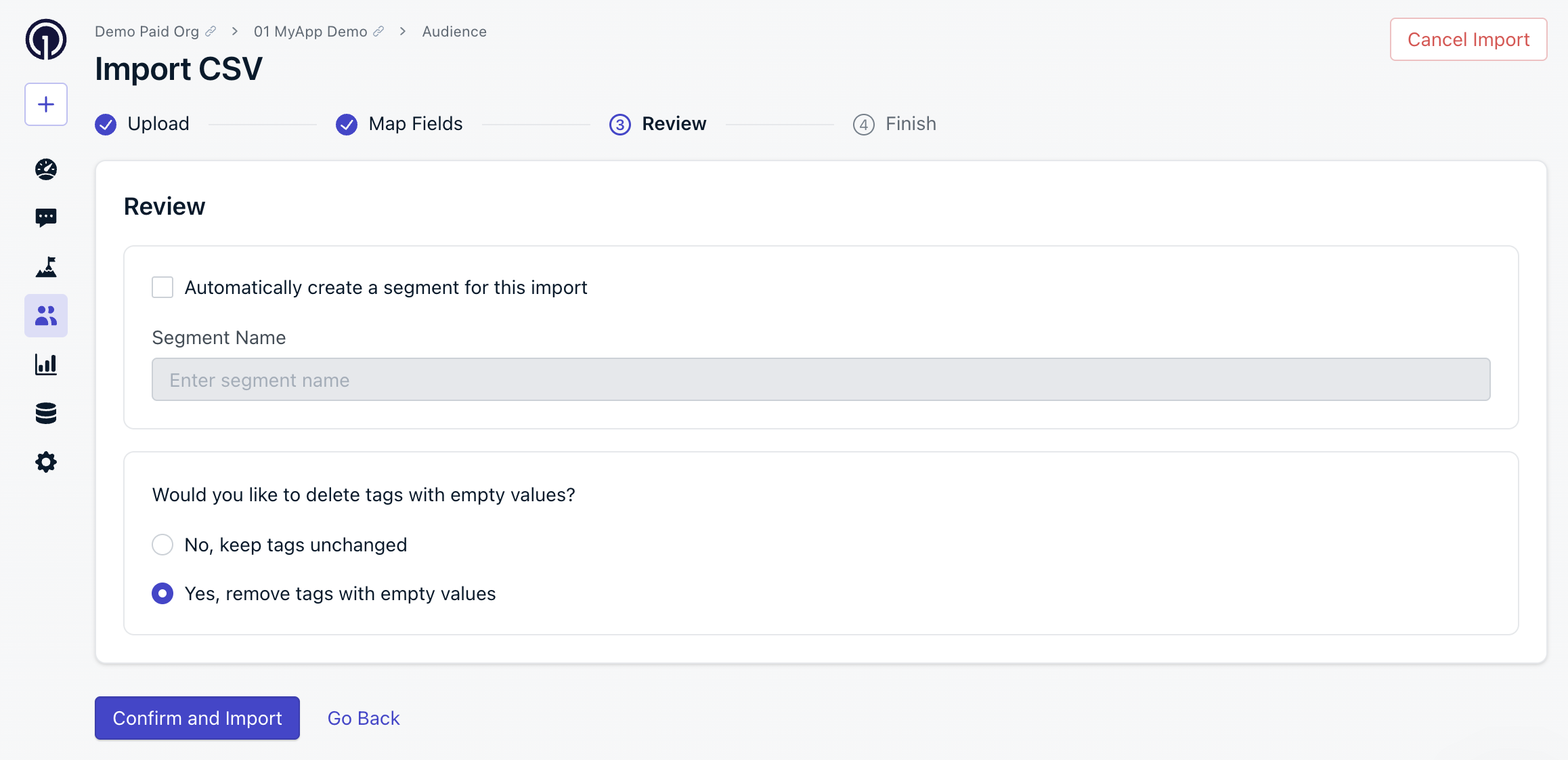Select Yes, remove tags with empty values
Viewport: 1568px width, 760px height.
point(162,593)
